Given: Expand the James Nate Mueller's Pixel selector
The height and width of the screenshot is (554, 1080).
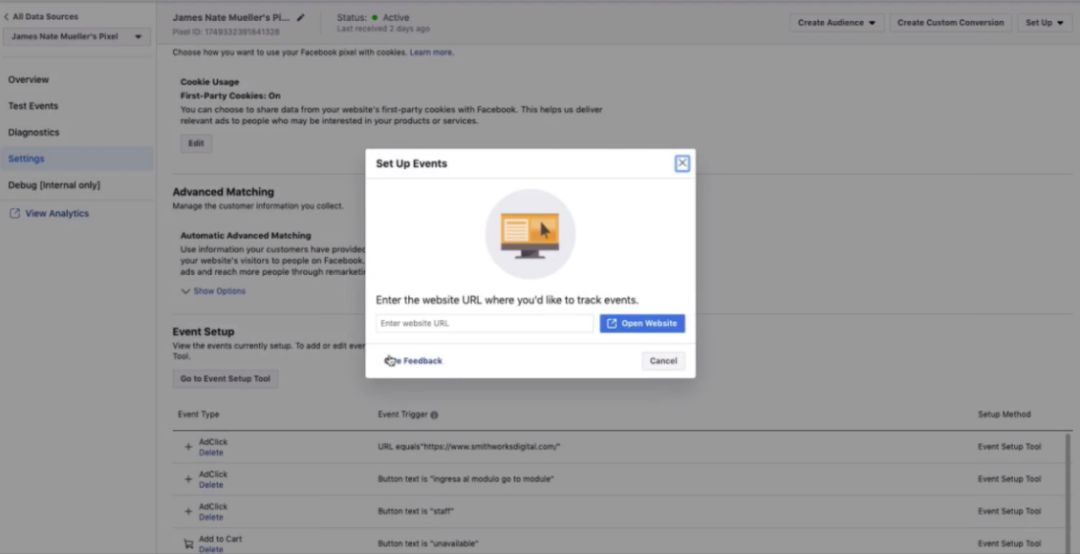Looking at the screenshot, I should click(76, 37).
